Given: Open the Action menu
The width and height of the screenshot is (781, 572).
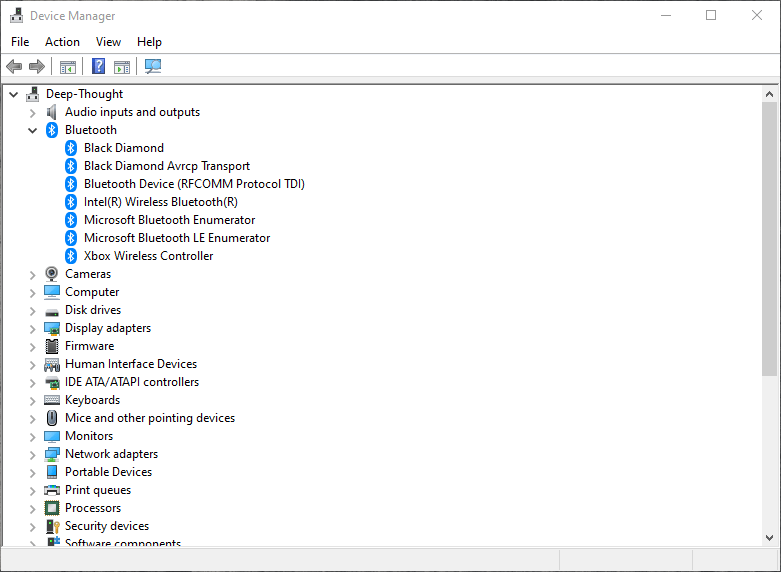Looking at the screenshot, I should (x=62, y=42).
